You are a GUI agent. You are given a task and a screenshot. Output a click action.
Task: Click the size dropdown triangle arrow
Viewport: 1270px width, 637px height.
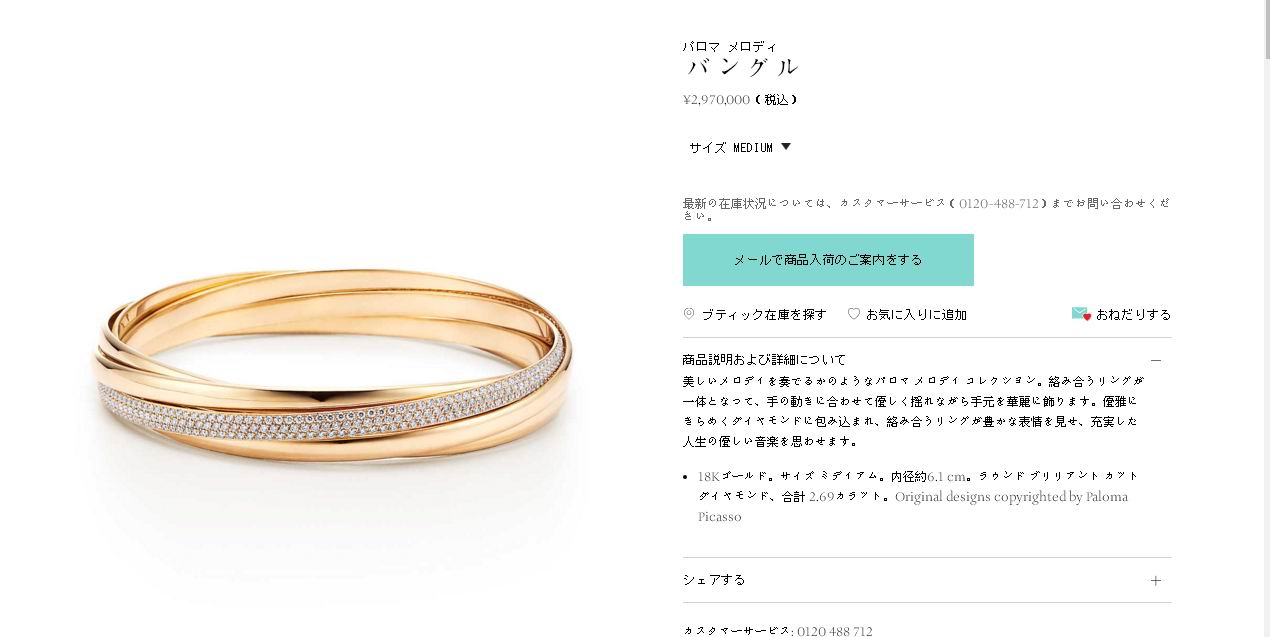coord(786,146)
